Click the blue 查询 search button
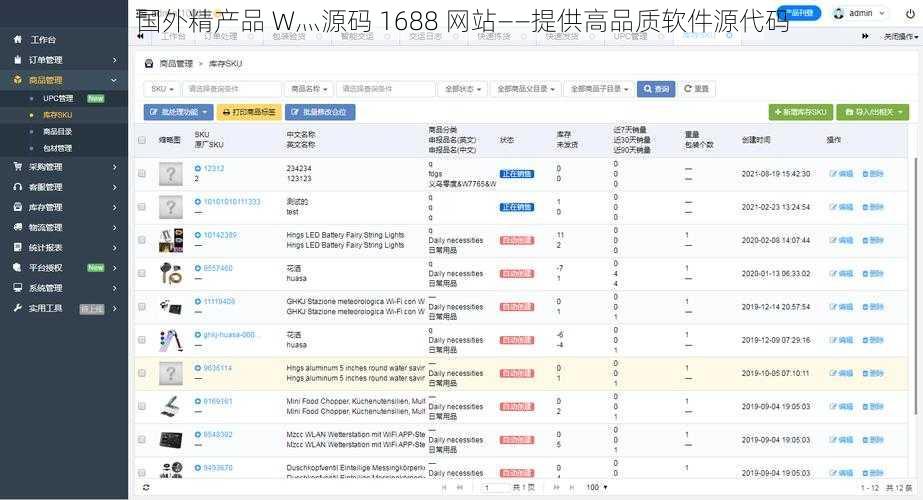Viewport: 923px width, 500px height. 656,89
